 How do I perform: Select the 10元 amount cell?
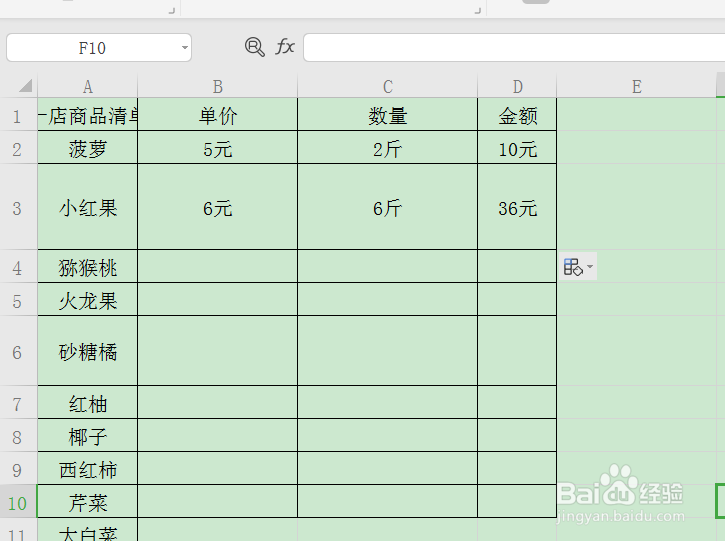pyautogui.click(x=517, y=148)
